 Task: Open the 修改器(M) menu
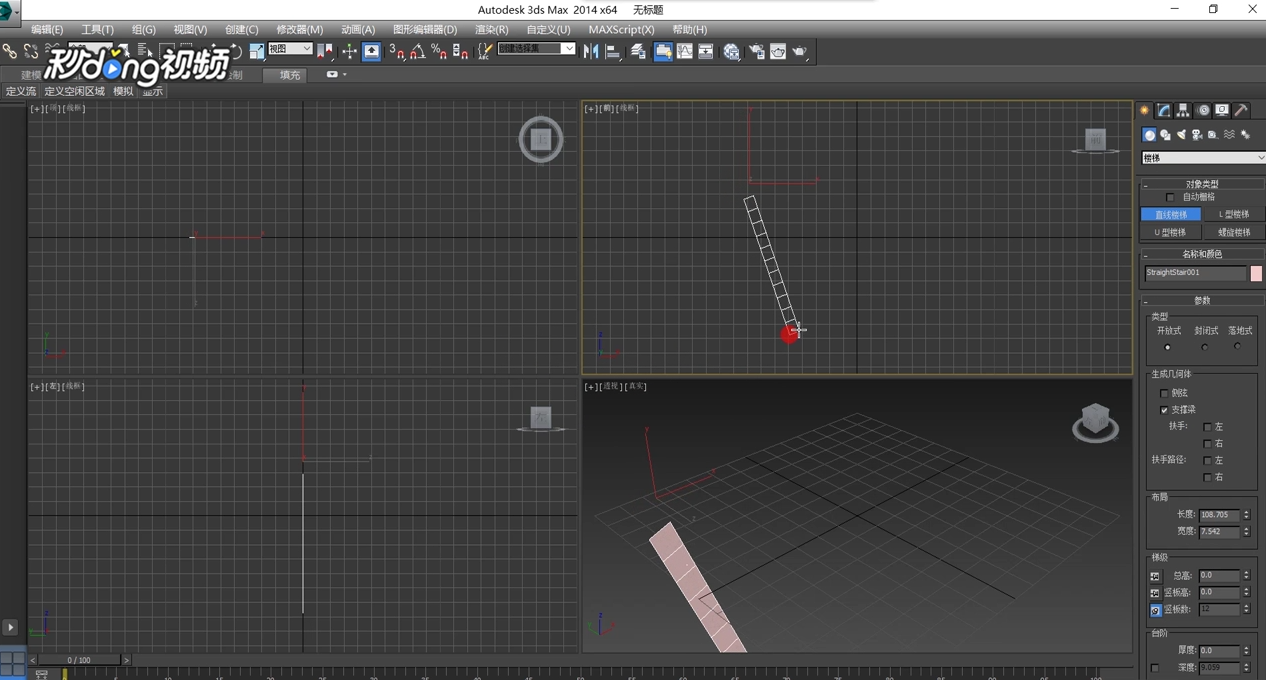[299, 30]
